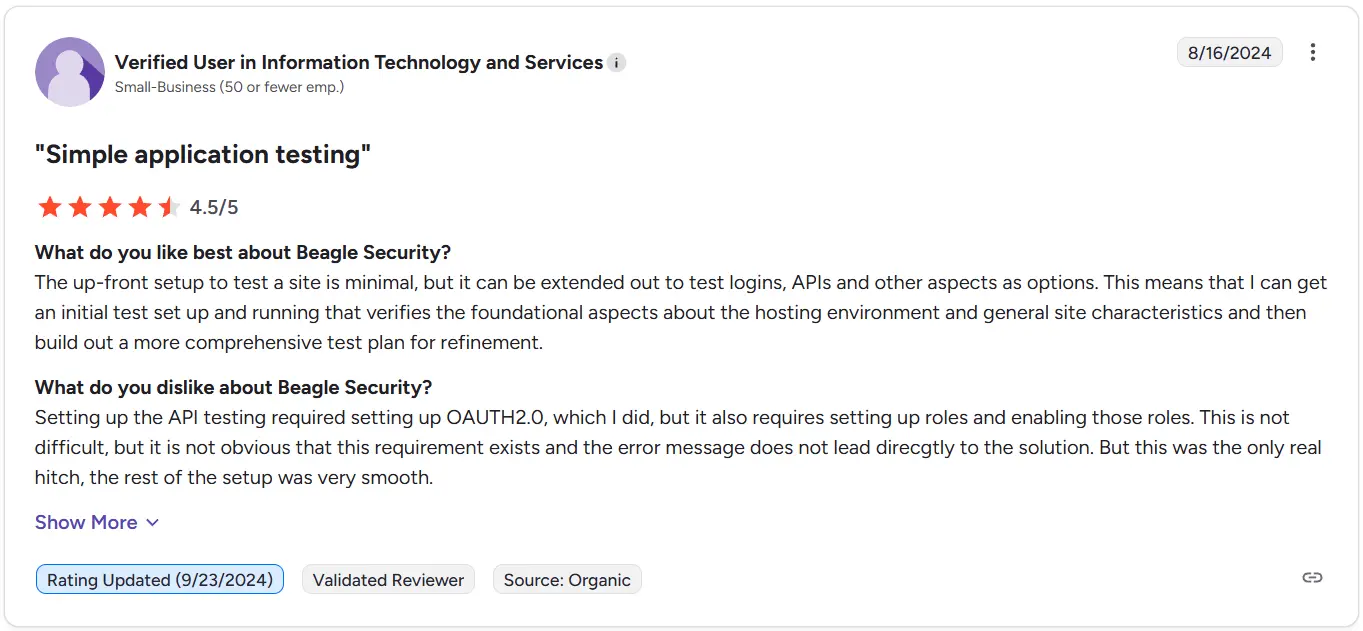Screen dimensions: 1363x631
Task: Click the Verified User in Information Technology name
Action: pyautogui.click(x=359, y=63)
